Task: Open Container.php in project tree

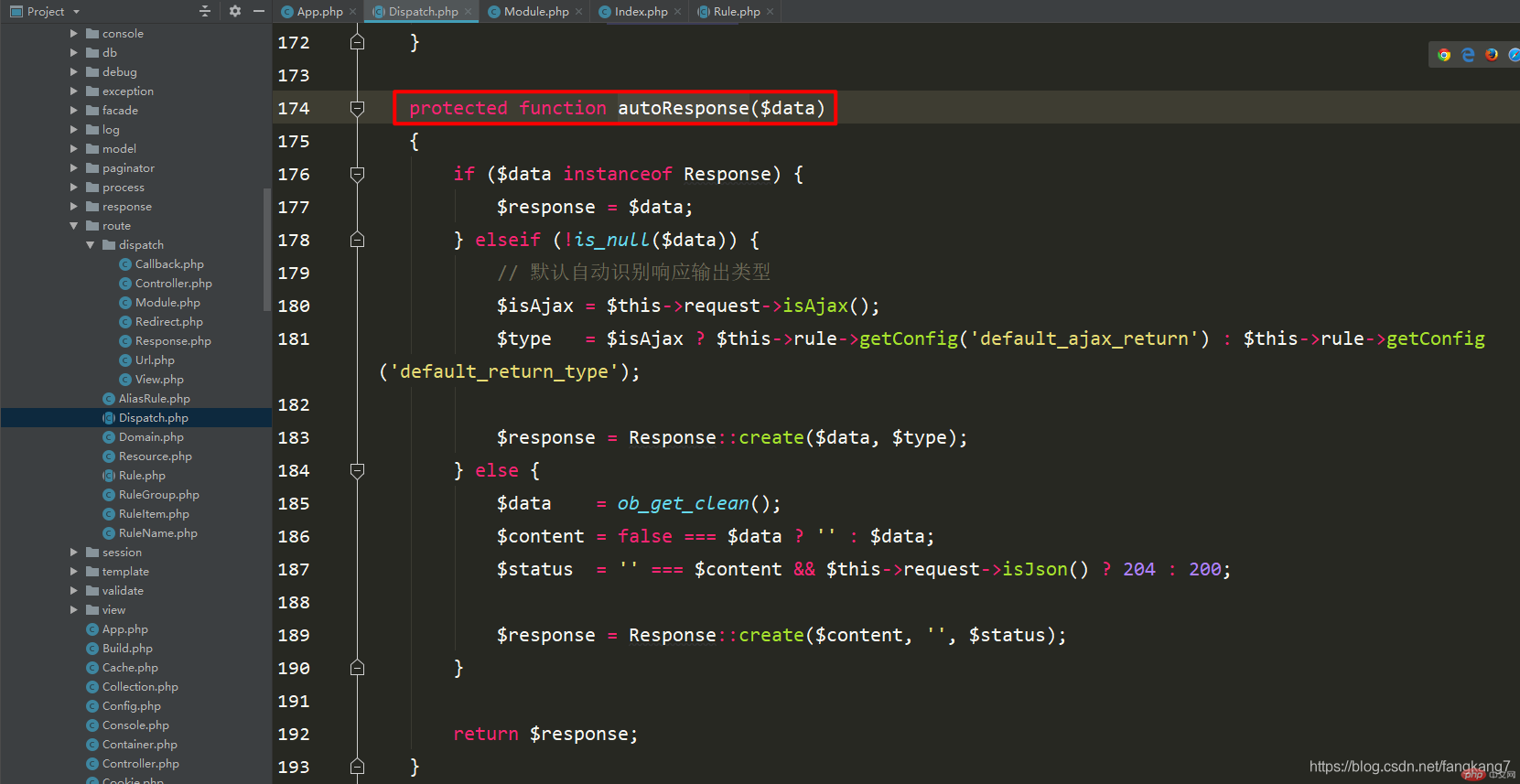Action: (139, 744)
